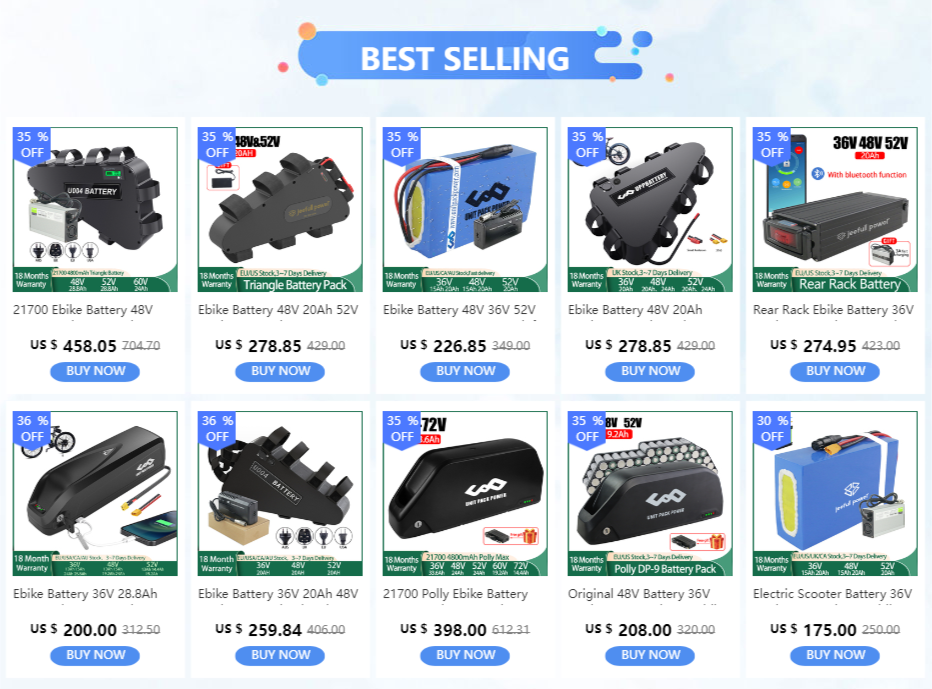932x689 pixels.
Task: Click the 30% OFF badge on the scooter battery
Action: [x=772, y=429]
